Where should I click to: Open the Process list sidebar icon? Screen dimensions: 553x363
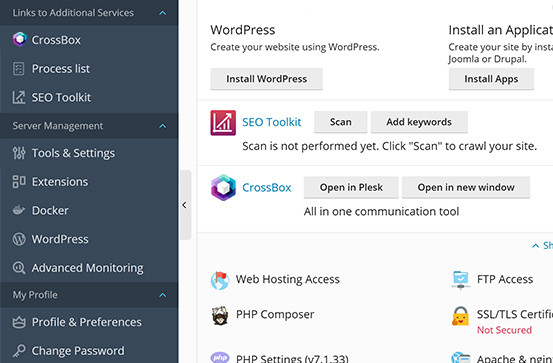click(x=18, y=68)
